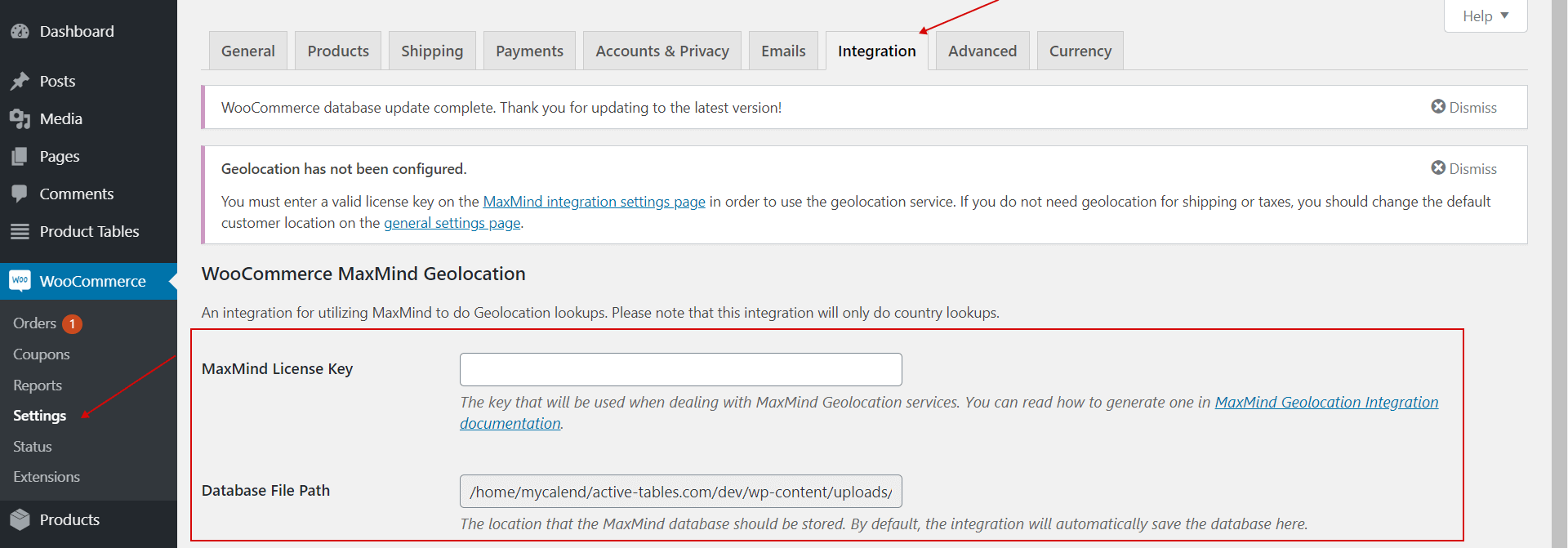Click the MaxMind License Key label

click(277, 369)
